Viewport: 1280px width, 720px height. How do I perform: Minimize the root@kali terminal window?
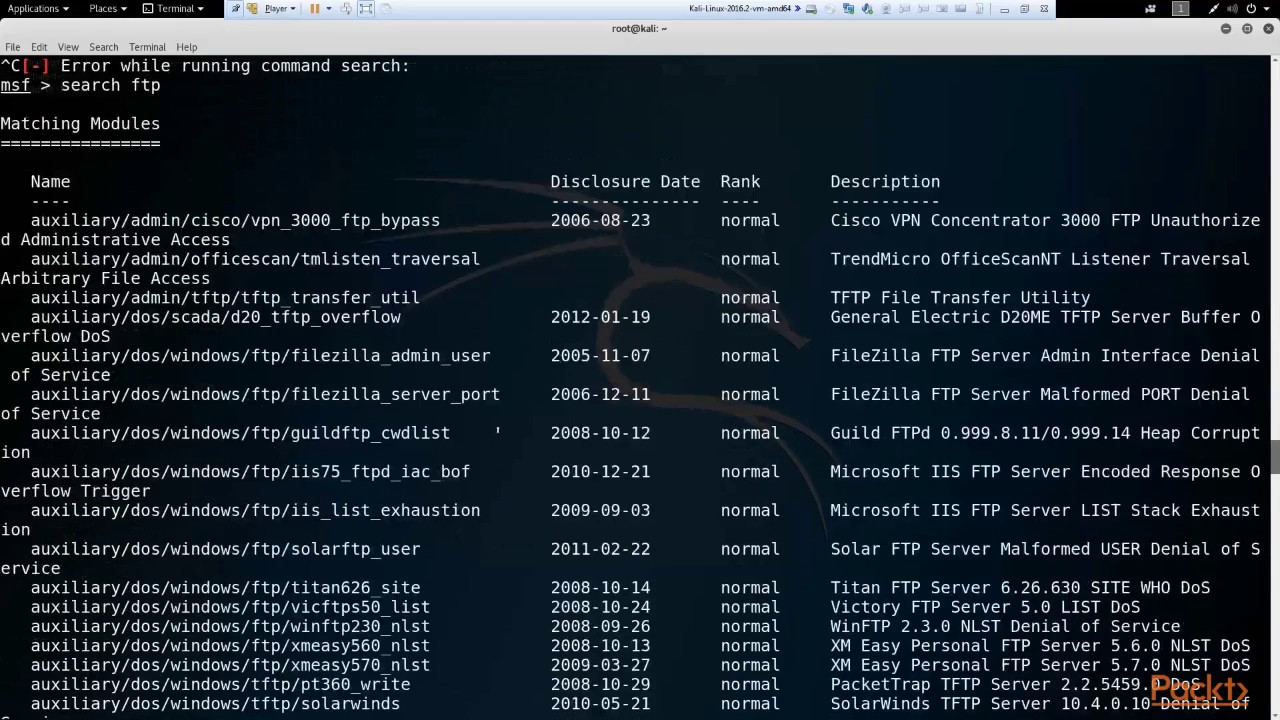1226,28
